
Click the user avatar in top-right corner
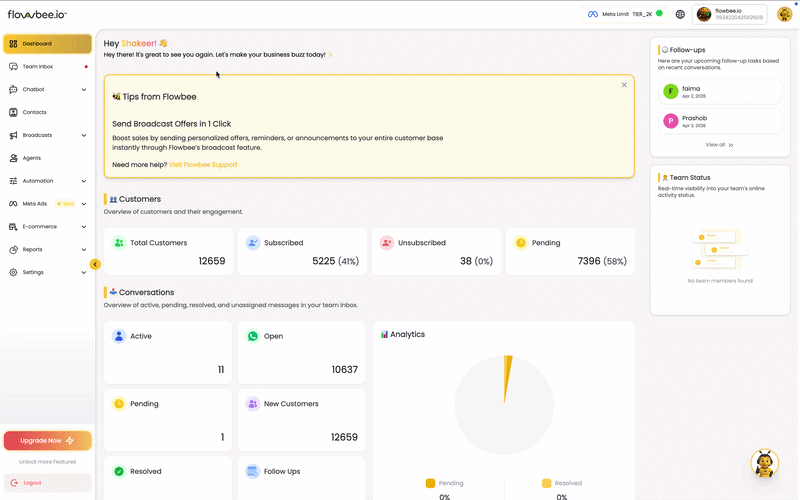point(784,14)
